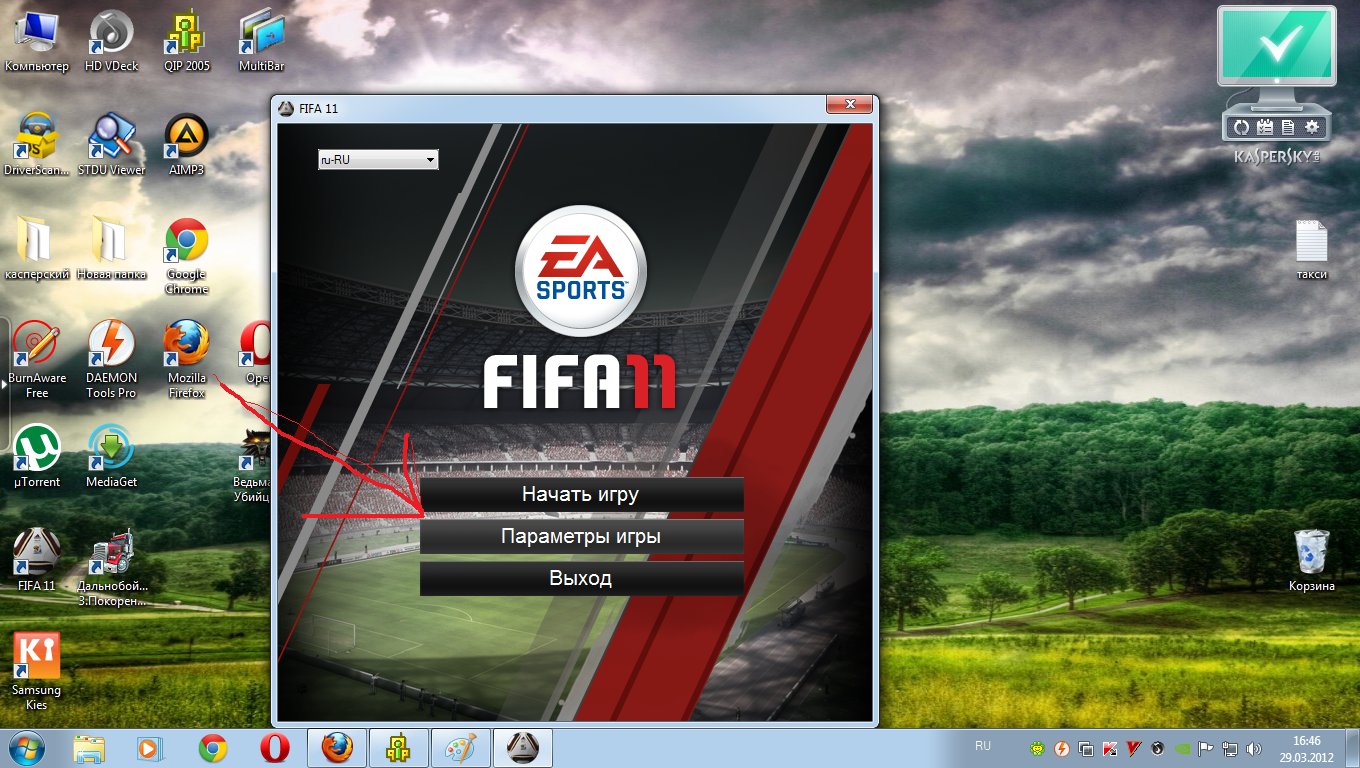Open Kaspersky gadget settings gear
The width and height of the screenshot is (1360, 768).
tap(1312, 127)
